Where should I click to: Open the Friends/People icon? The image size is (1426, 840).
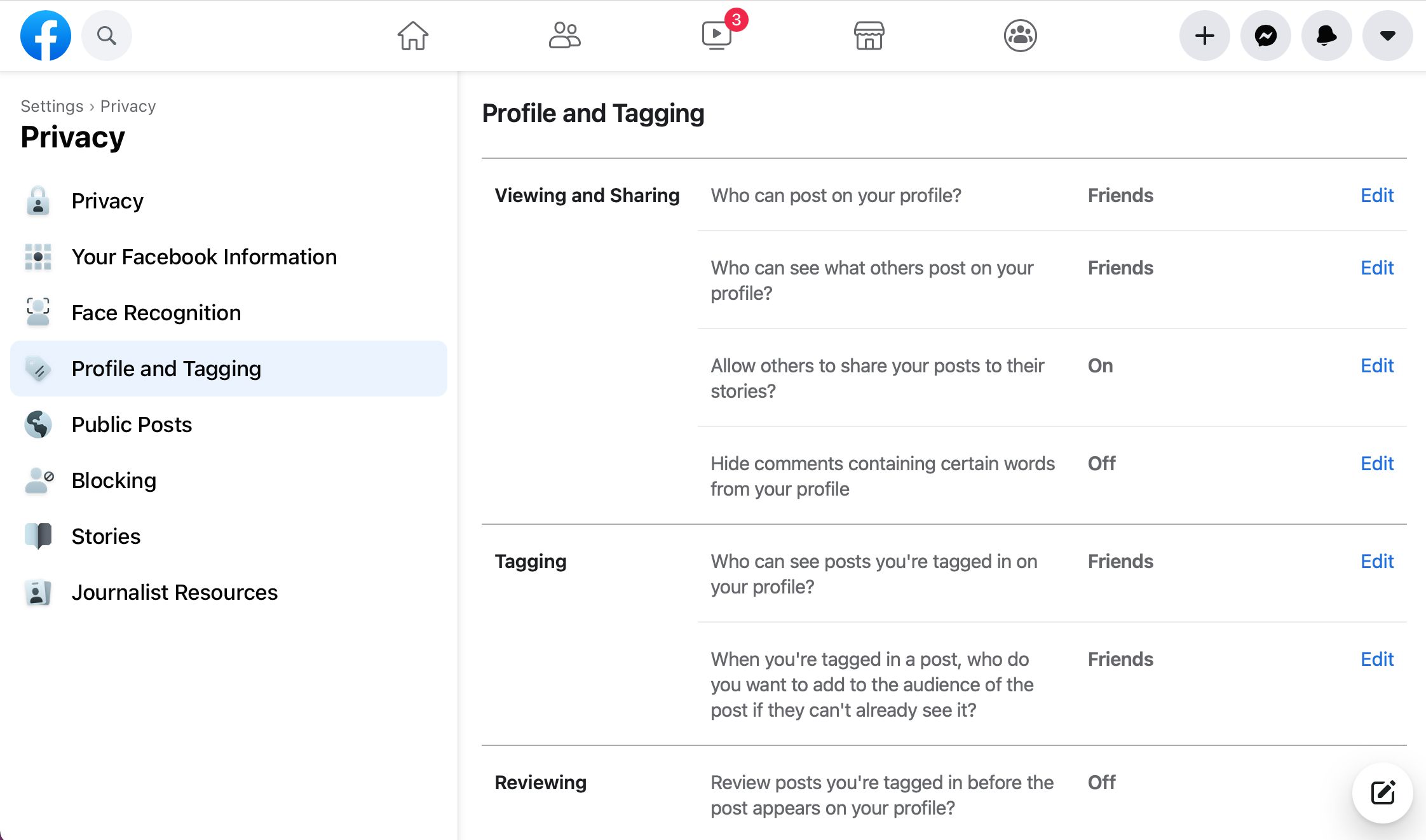[x=564, y=36]
